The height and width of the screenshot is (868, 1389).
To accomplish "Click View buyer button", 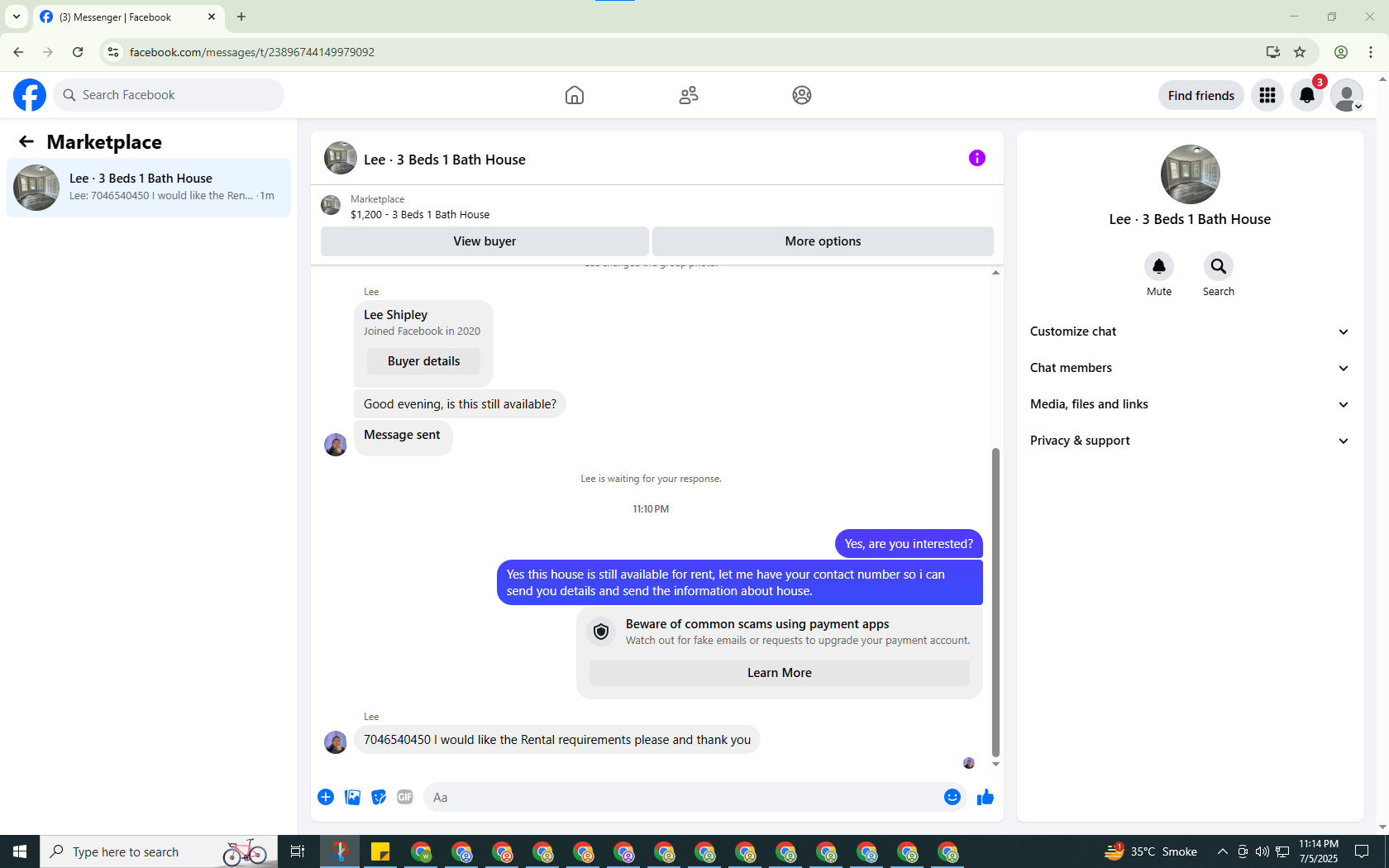I will click(x=484, y=241).
